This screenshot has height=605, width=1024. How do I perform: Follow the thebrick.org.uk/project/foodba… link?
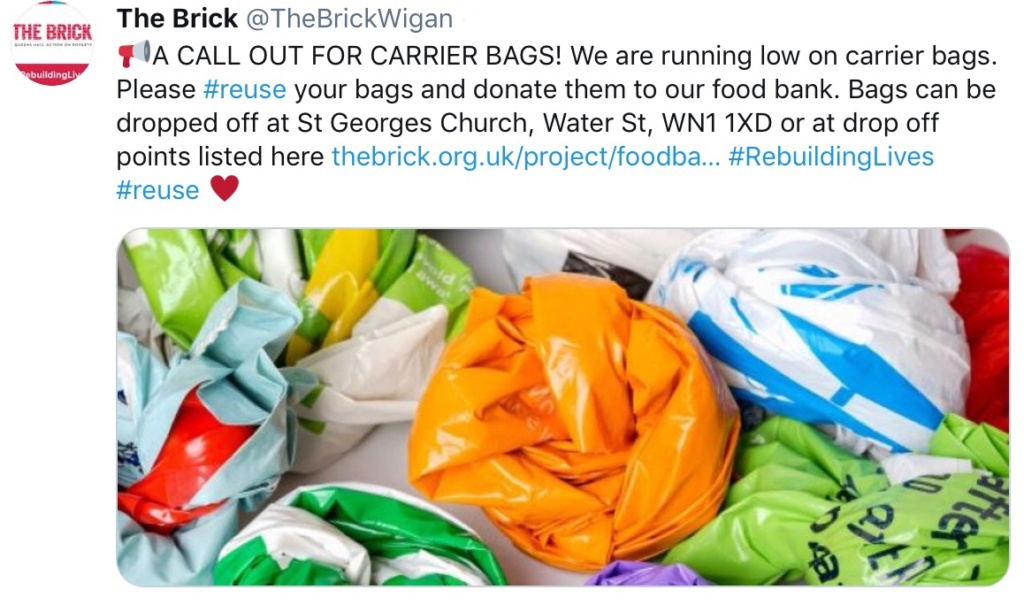pyautogui.click(x=526, y=157)
